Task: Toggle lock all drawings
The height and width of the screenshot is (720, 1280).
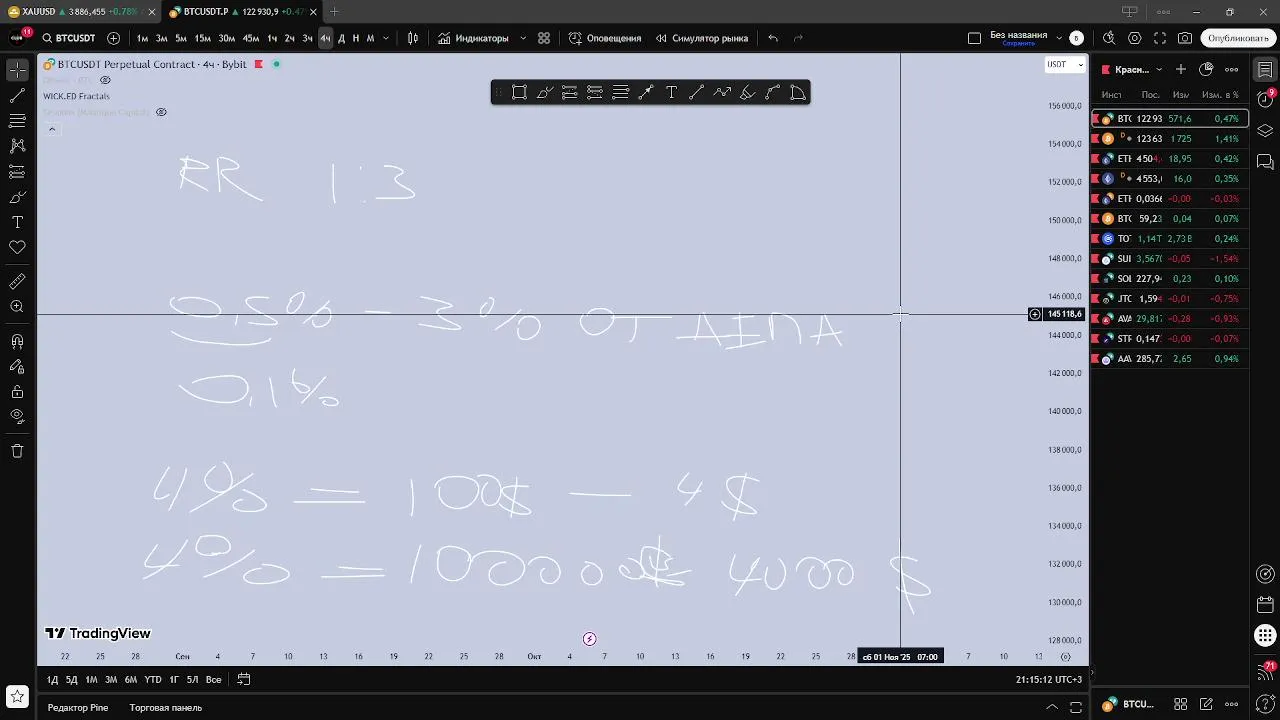Action: pos(17,392)
